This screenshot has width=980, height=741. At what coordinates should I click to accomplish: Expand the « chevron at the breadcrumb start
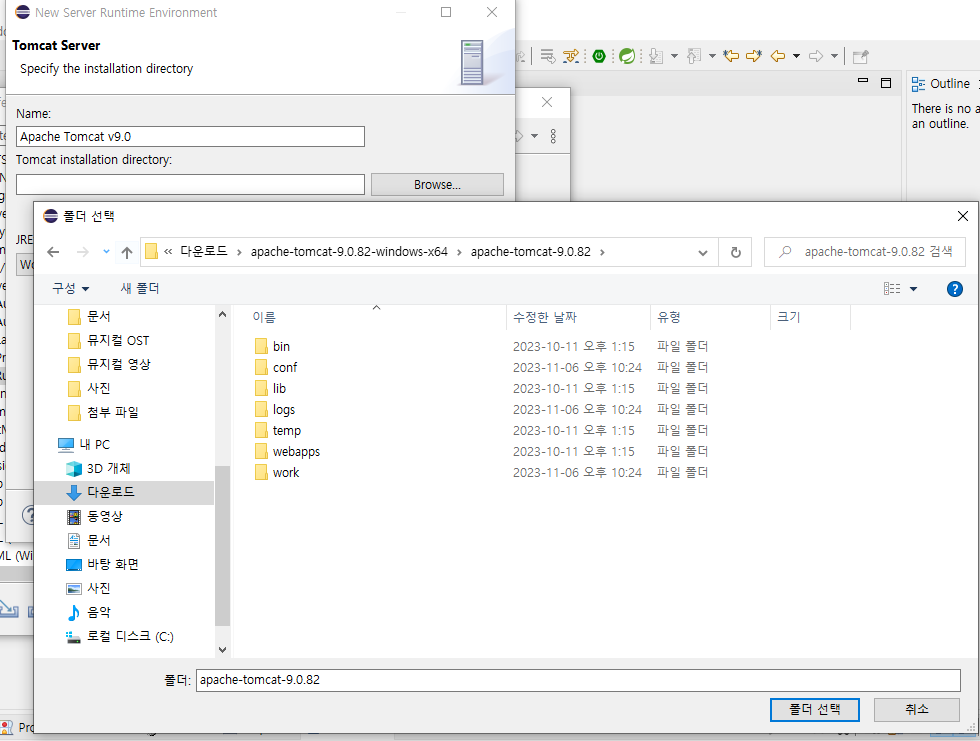point(168,252)
